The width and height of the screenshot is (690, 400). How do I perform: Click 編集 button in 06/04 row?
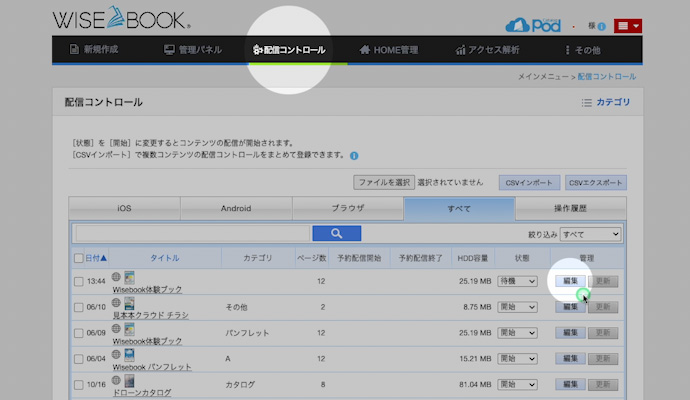(570, 359)
